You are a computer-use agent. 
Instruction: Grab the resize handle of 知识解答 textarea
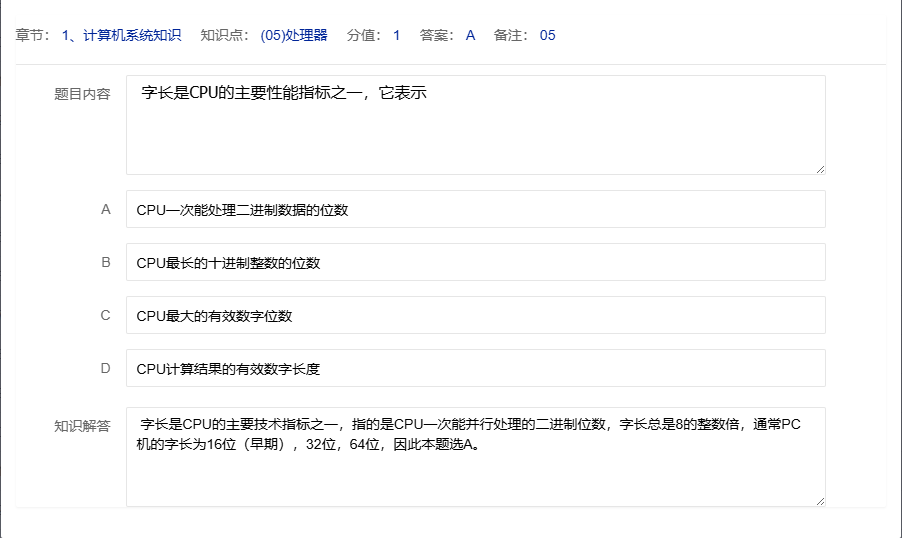pyautogui.click(x=820, y=501)
